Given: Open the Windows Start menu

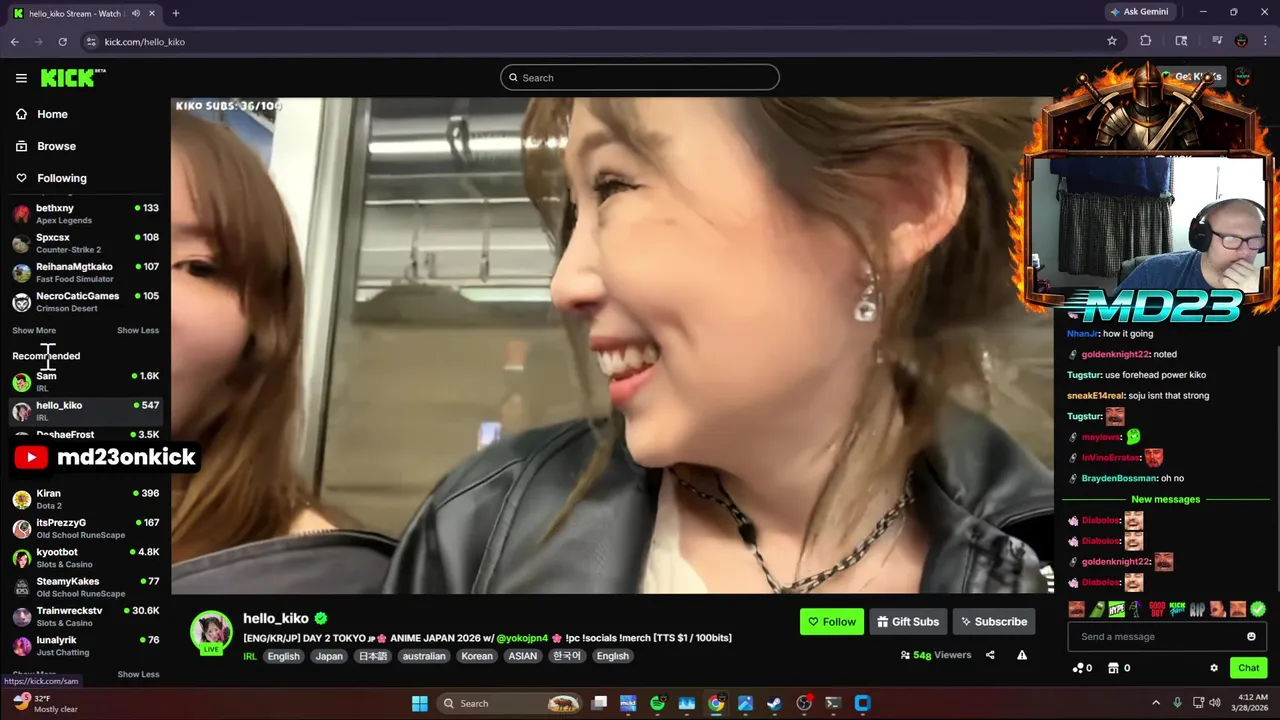Looking at the screenshot, I should click(x=420, y=703).
